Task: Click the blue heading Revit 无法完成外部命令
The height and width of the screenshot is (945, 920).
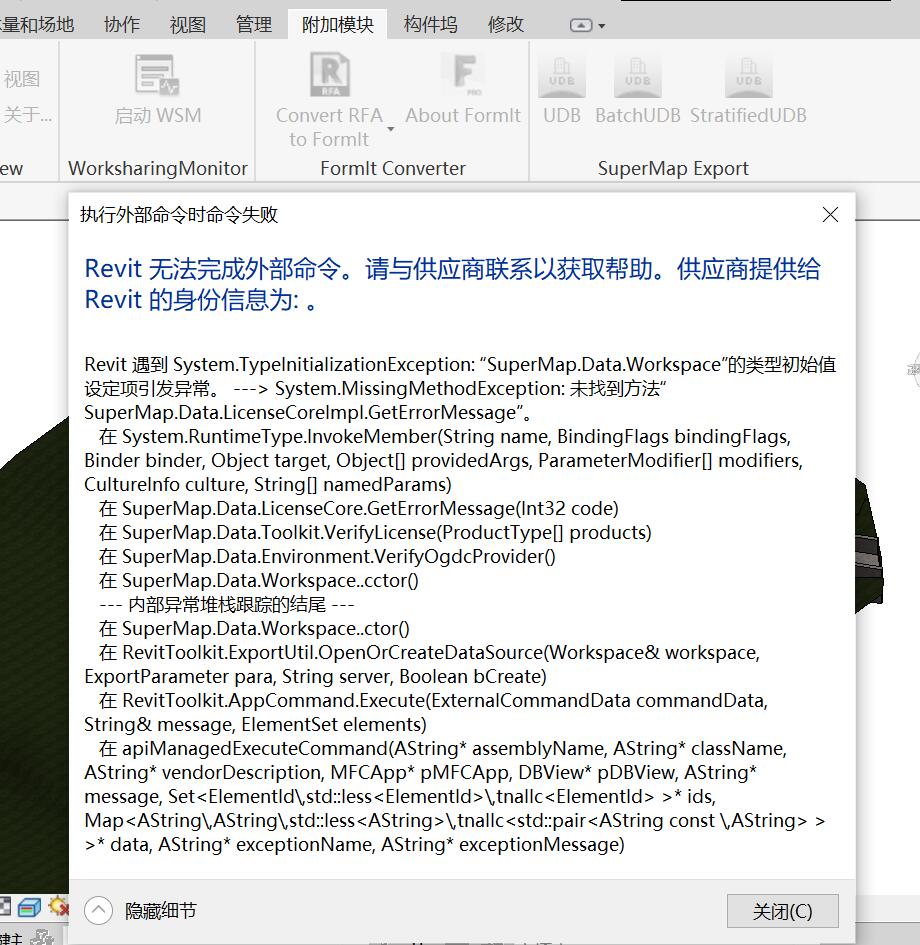Action: (452, 284)
